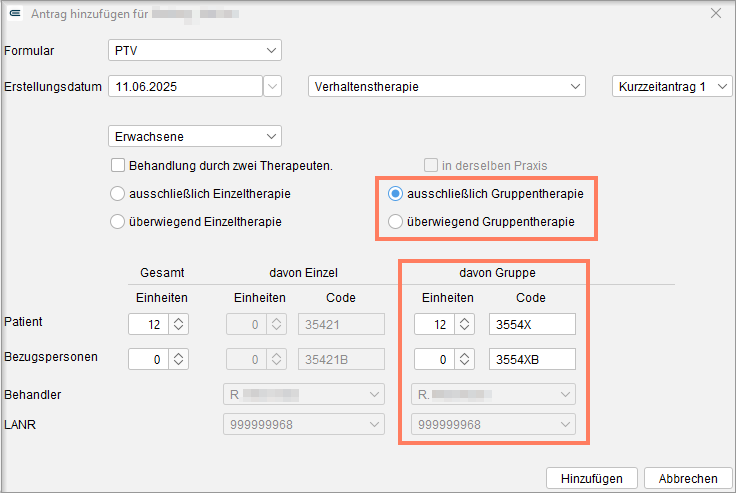Click the Patient Einzel Einheiten stepper arrows
736x493 pixels.
pos(276,324)
